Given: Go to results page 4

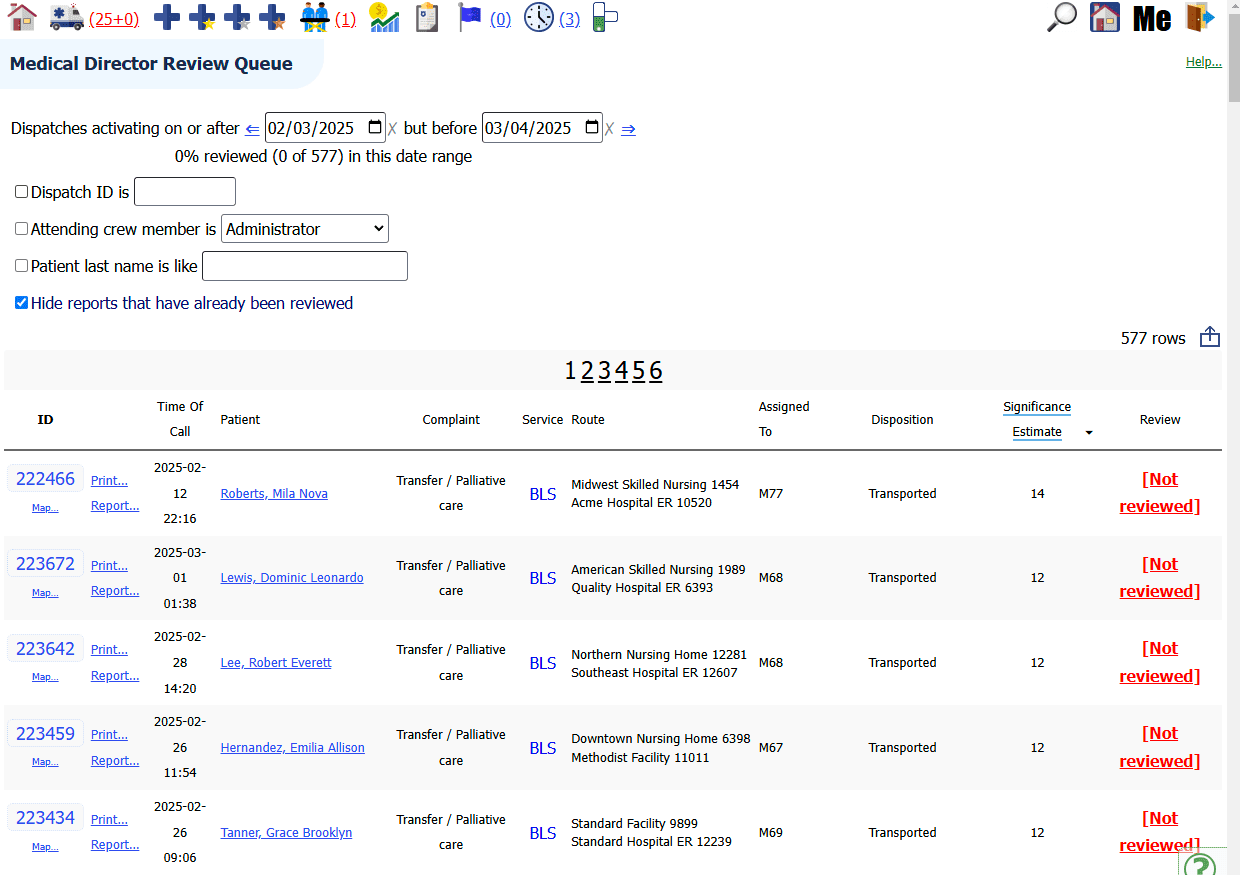Looking at the screenshot, I should click(621, 371).
